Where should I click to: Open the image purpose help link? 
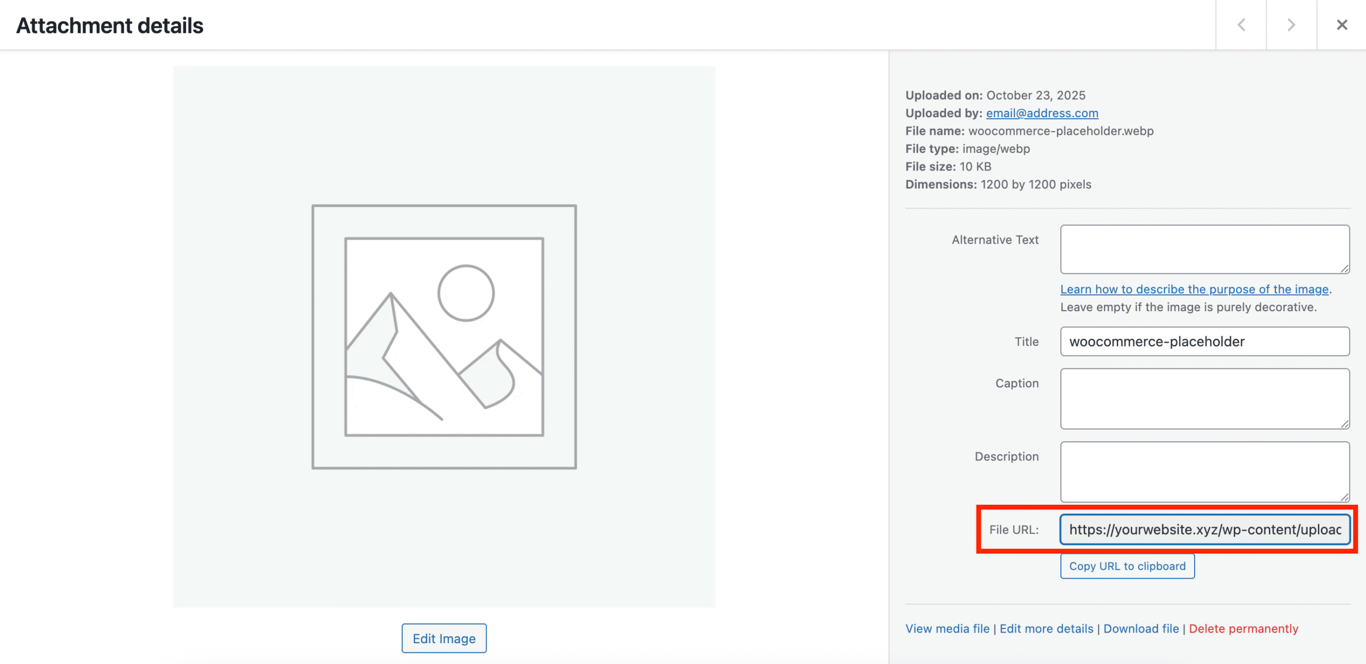tap(1195, 288)
